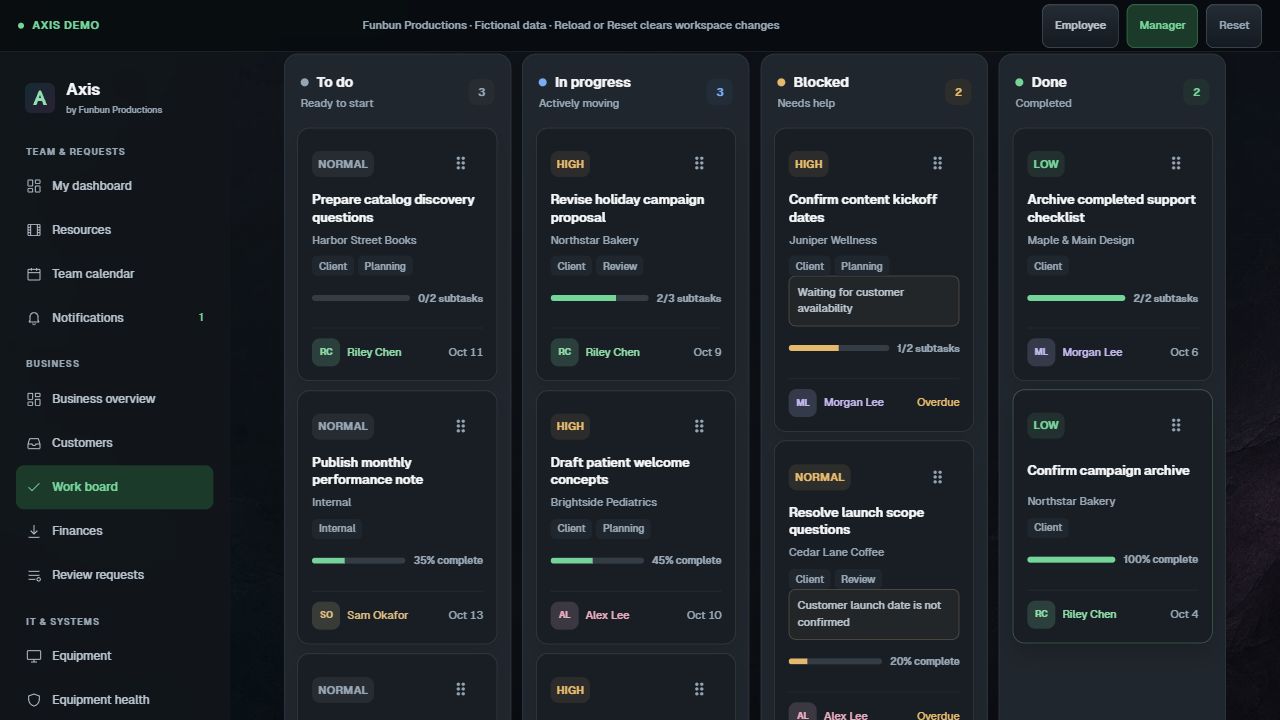Click 'Waiting for customer availability' note
Image resolution: width=1280 pixels, height=720 pixels.
pyautogui.click(x=874, y=301)
